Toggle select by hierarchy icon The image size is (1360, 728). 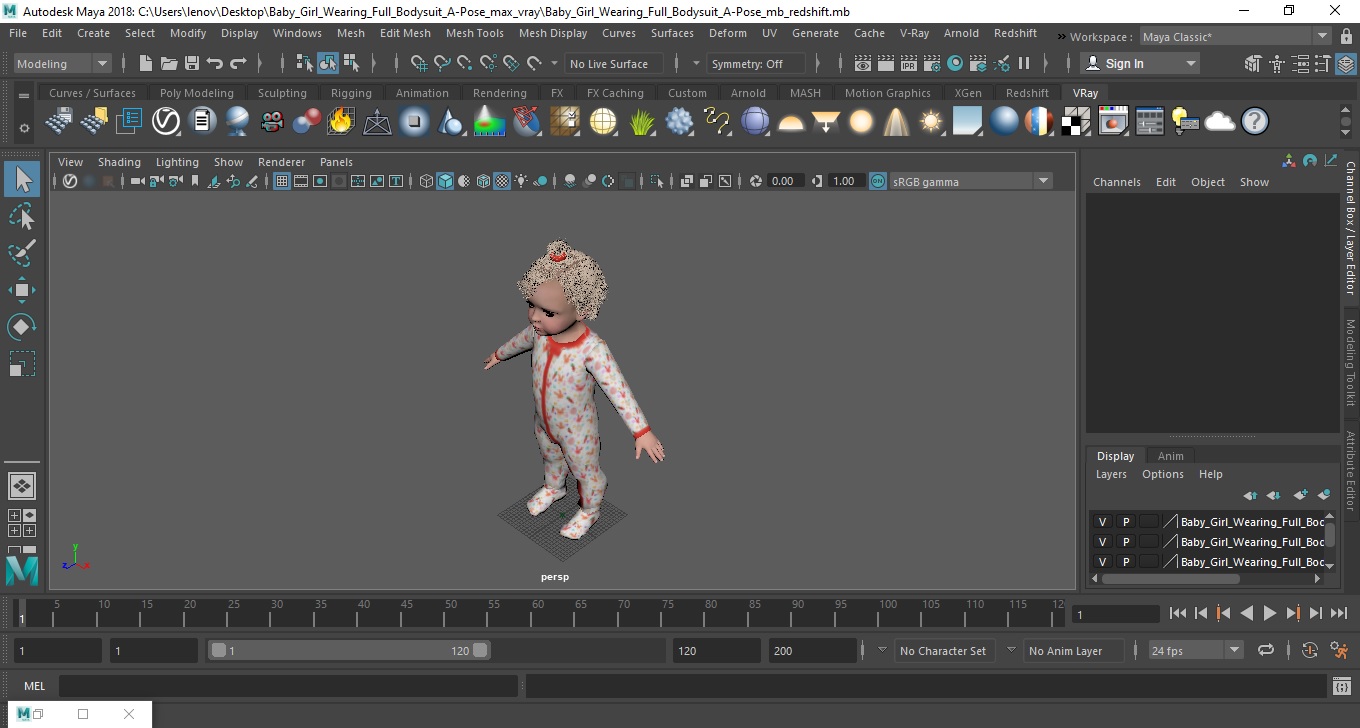coord(305,63)
